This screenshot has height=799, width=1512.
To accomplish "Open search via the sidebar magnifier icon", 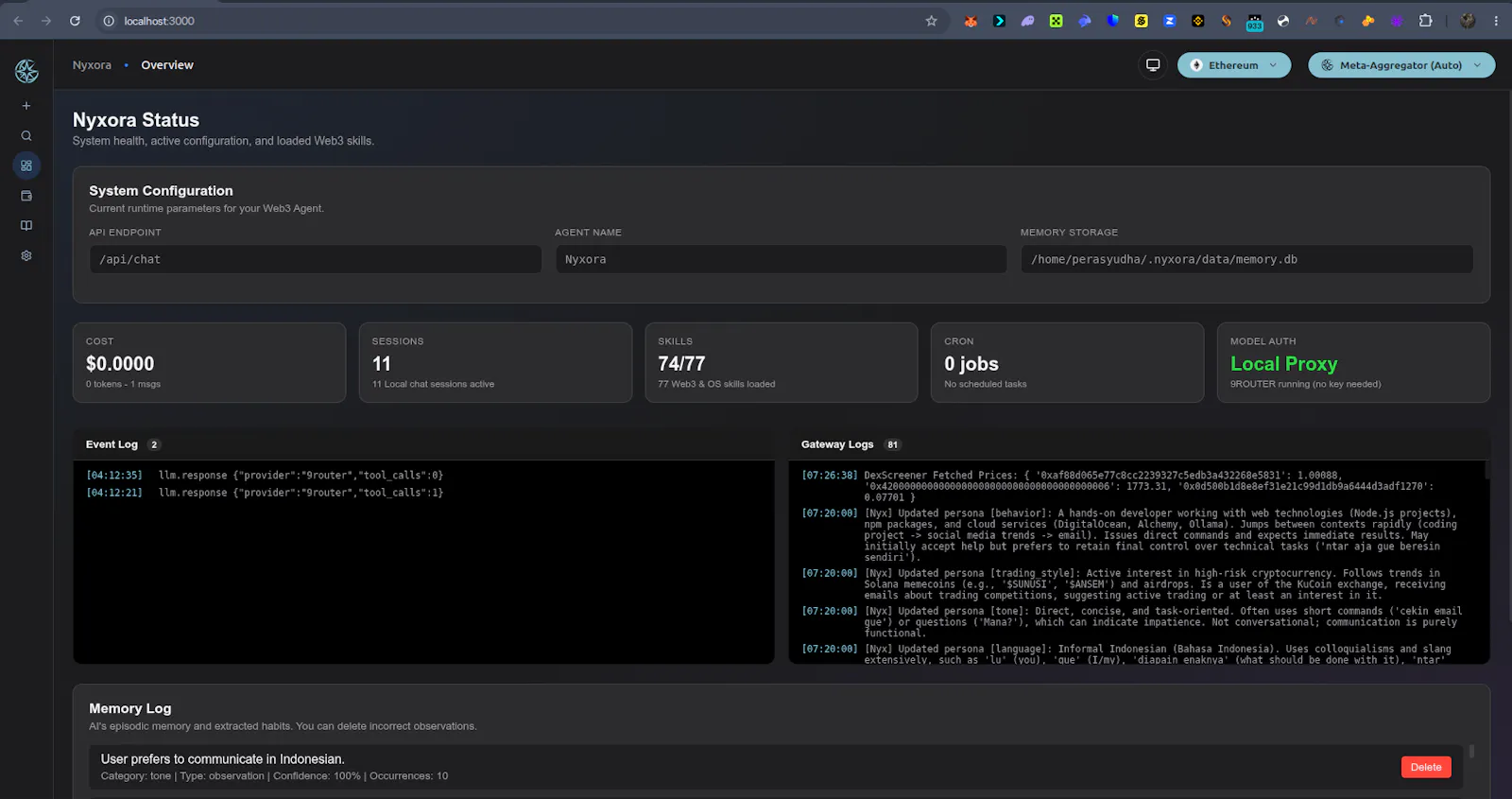I will pos(26,136).
